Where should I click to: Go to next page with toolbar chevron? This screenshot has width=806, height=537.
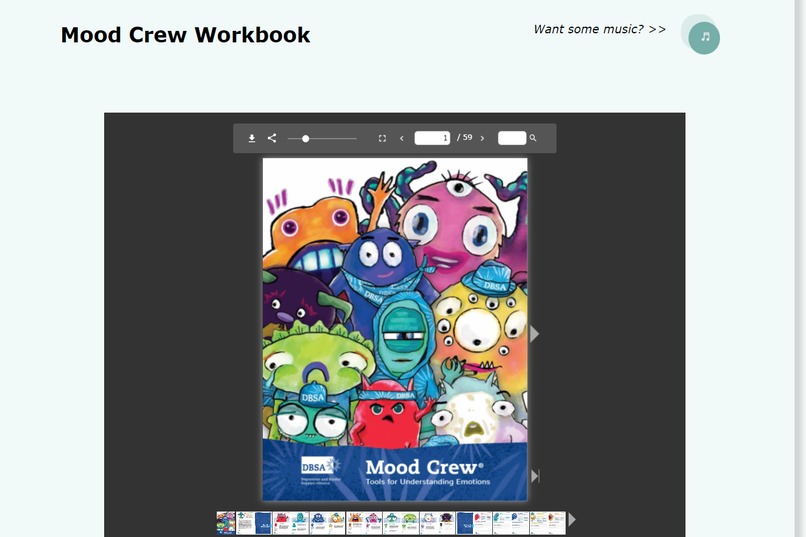pos(482,138)
